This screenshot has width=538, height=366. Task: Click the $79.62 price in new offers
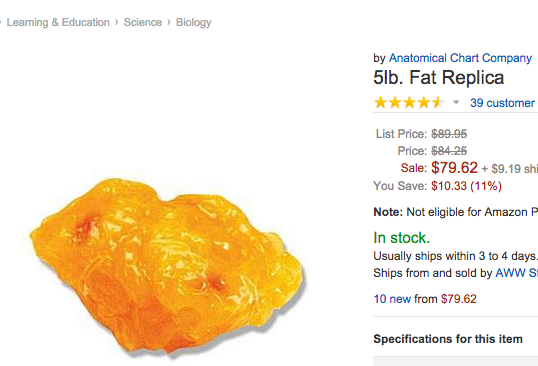click(x=458, y=299)
